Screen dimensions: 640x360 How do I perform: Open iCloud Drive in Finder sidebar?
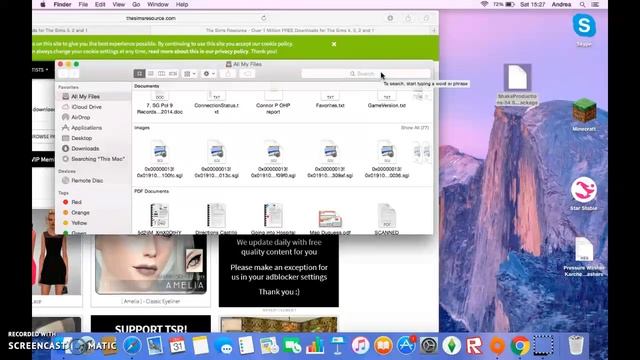point(86,107)
